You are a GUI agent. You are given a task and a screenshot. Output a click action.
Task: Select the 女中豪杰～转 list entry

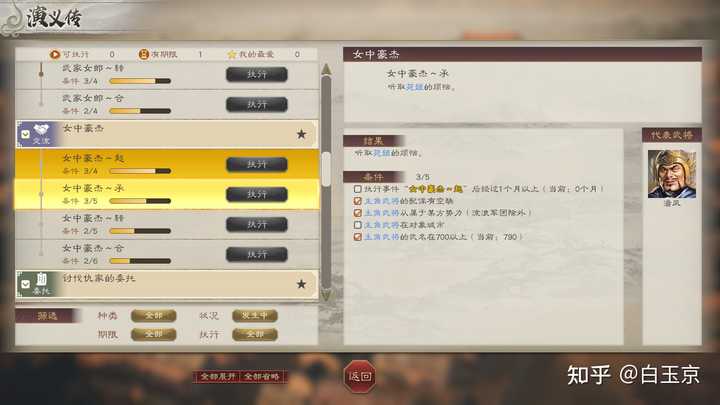(167, 225)
